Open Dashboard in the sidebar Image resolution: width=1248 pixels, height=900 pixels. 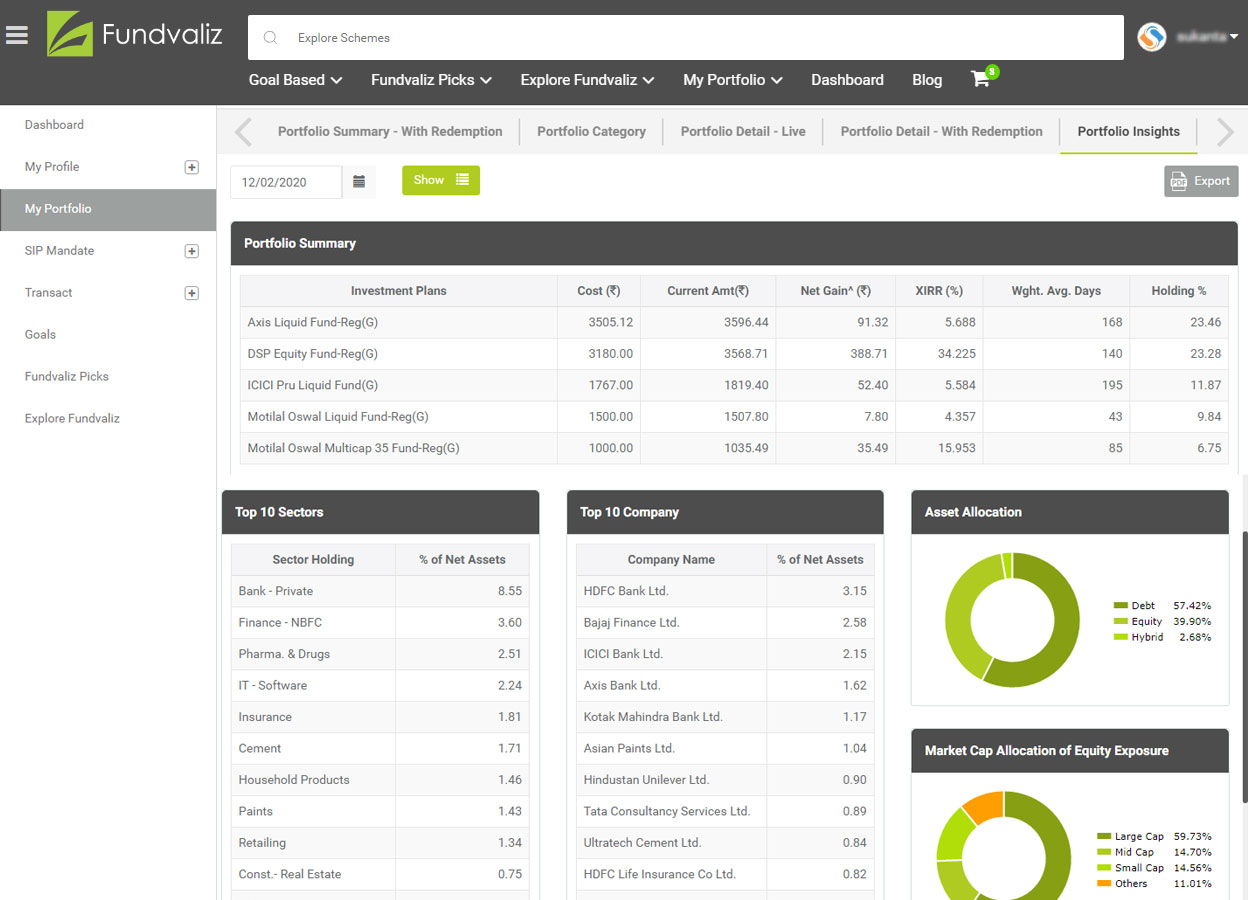[x=54, y=125]
